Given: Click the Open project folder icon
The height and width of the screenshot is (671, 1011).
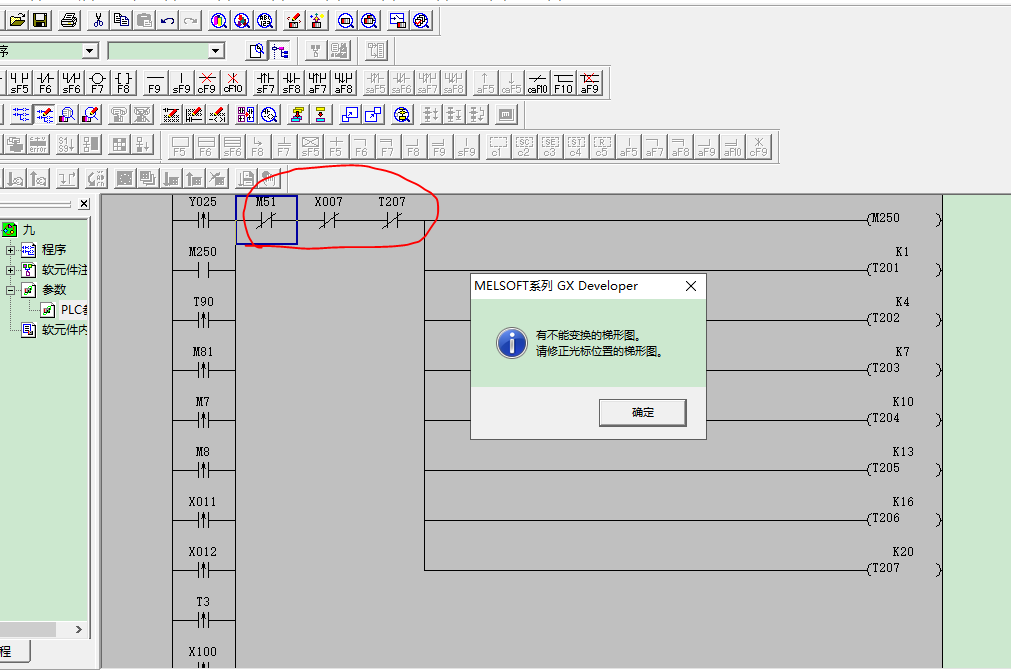Looking at the screenshot, I should (x=17, y=20).
